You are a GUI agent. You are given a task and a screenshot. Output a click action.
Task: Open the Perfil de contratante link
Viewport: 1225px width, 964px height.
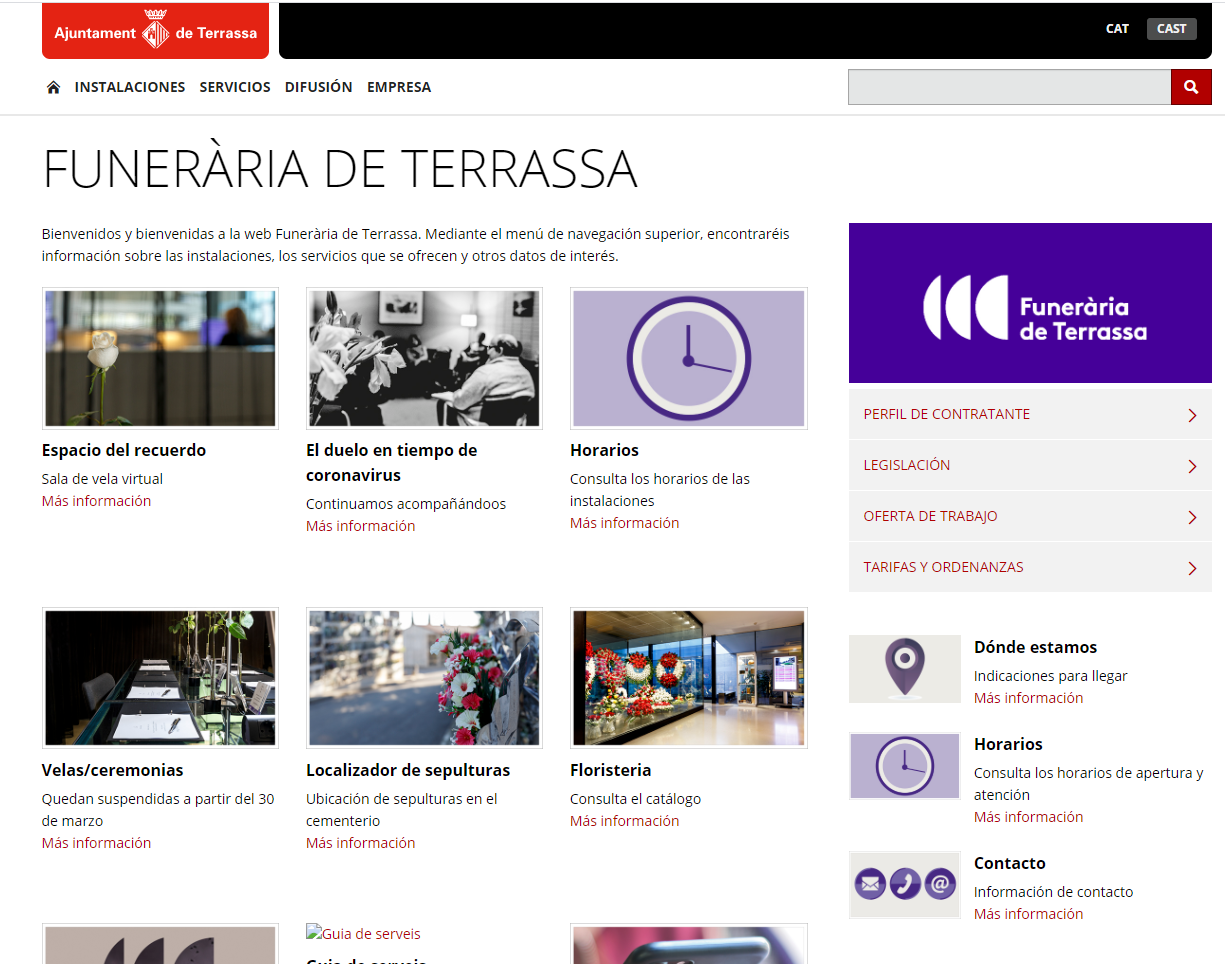946,414
